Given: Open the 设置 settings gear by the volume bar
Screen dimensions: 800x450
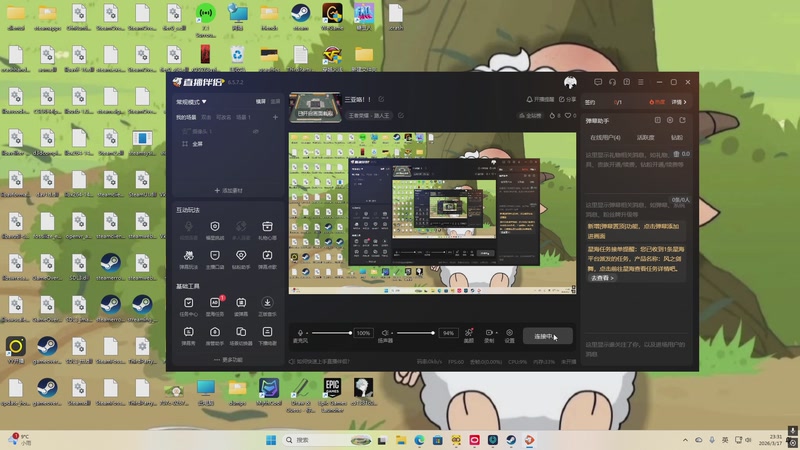Looking at the screenshot, I should pos(509,335).
